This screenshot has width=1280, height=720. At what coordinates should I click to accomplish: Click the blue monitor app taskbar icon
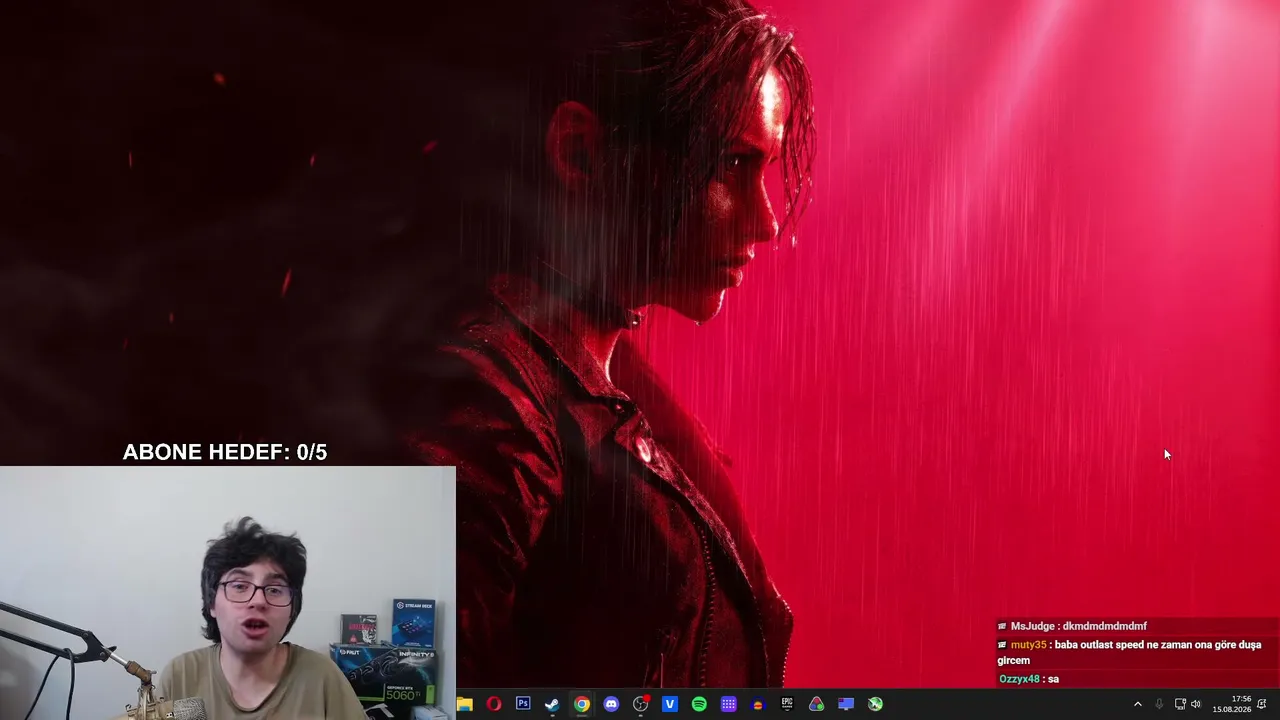coord(846,704)
